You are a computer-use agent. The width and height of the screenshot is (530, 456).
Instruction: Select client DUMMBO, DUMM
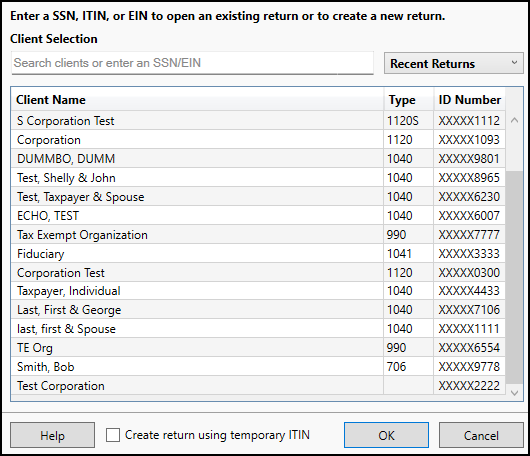coord(258,159)
